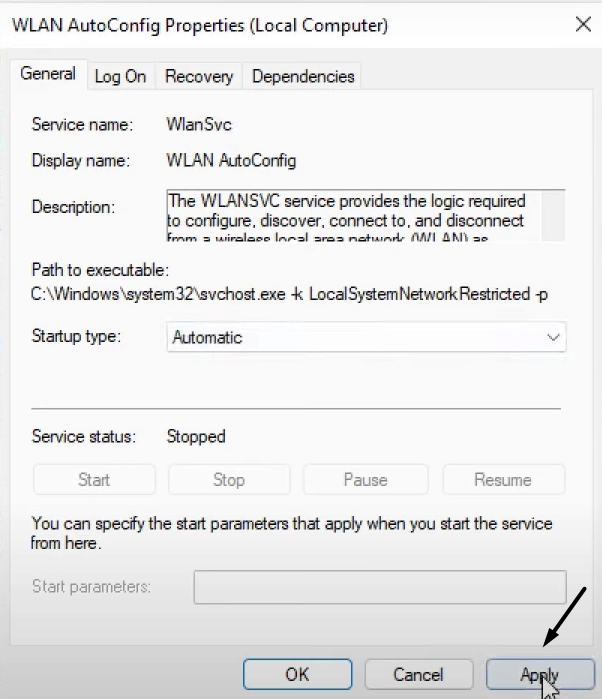Image resolution: width=602 pixels, height=699 pixels.
Task: Click the Start service button
Action: click(94, 480)
